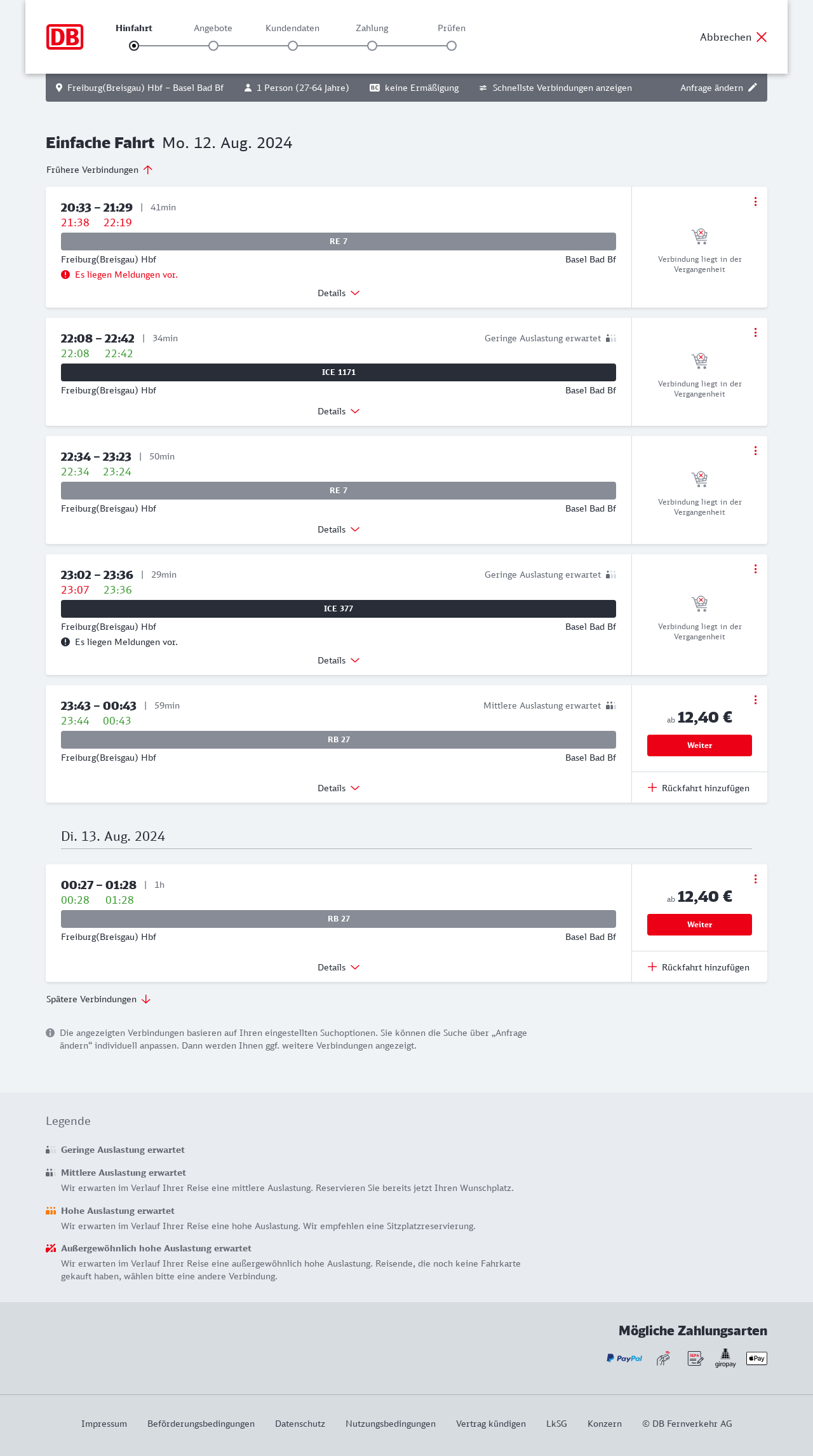The width and height of the screenshot is (813, 1456).
Task: Select the Angebote step circle
Action: [213, 46]
